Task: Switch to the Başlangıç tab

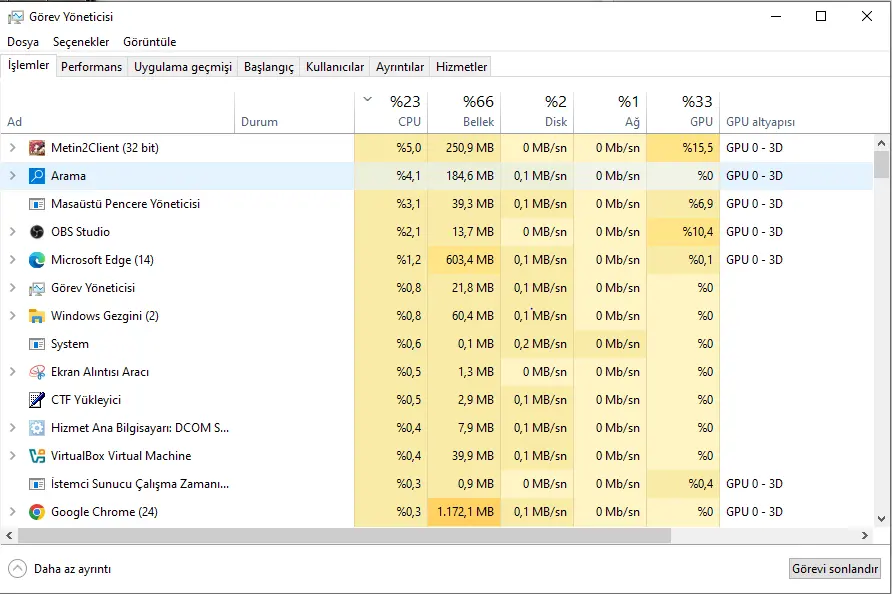Action: 269,67
